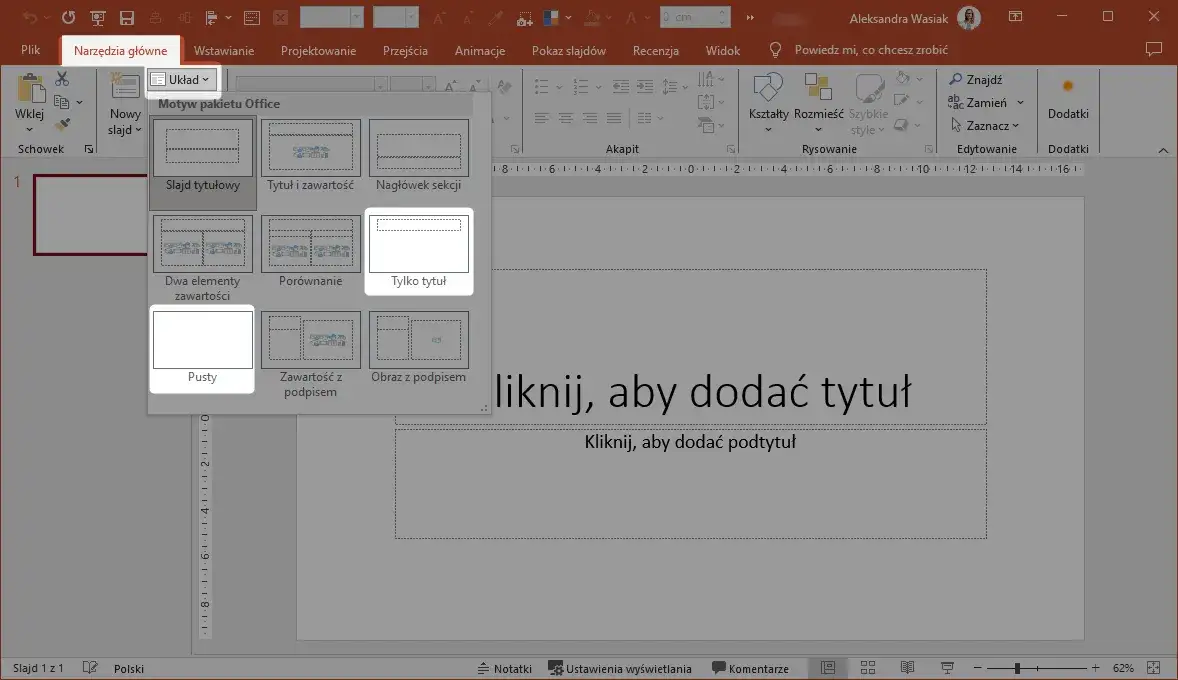Switch to the Wstawianie ribbon tab

(223, 50)
